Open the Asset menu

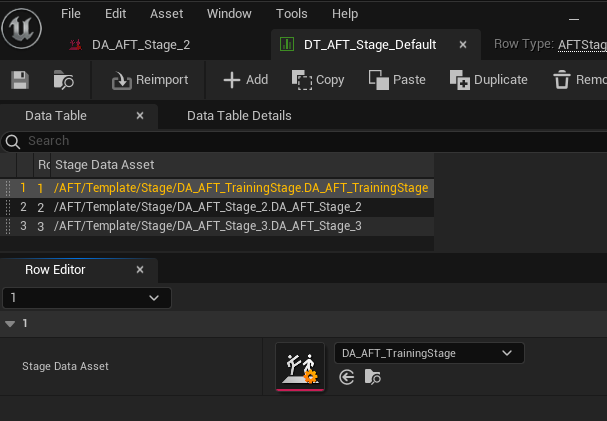point(166,14)
